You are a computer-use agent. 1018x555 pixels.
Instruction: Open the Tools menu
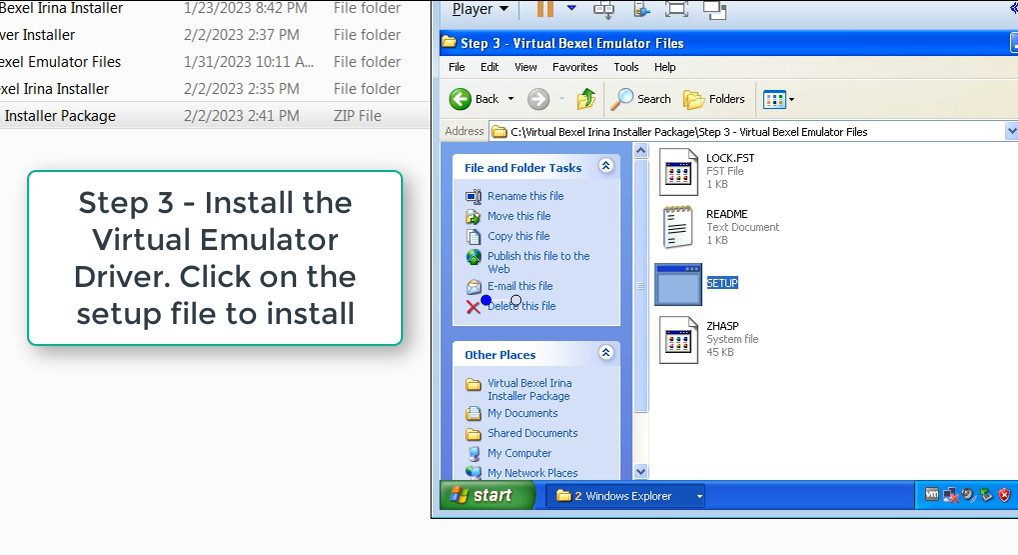(x=626, y=67)
